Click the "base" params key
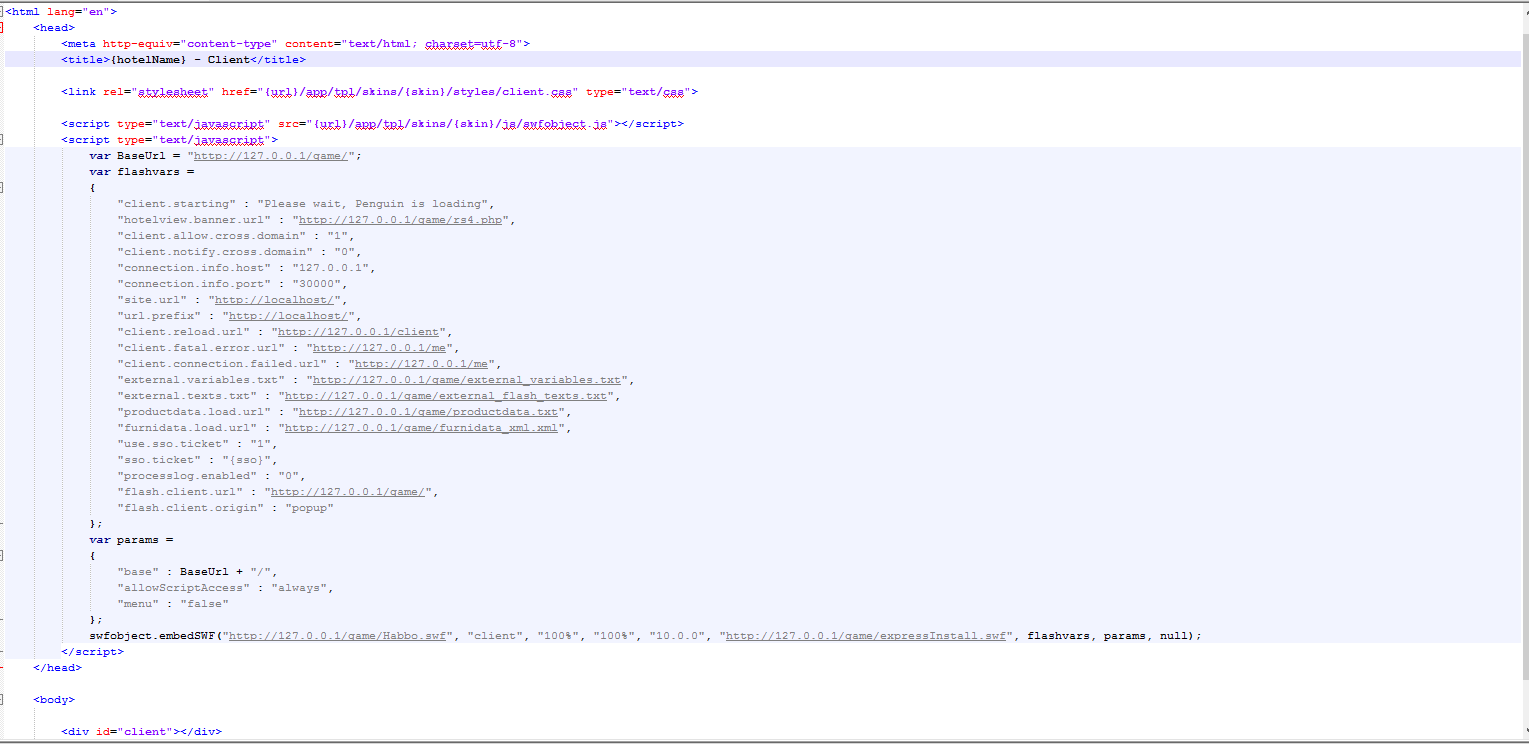1529x744 pixels. click(x=138, y=572)
